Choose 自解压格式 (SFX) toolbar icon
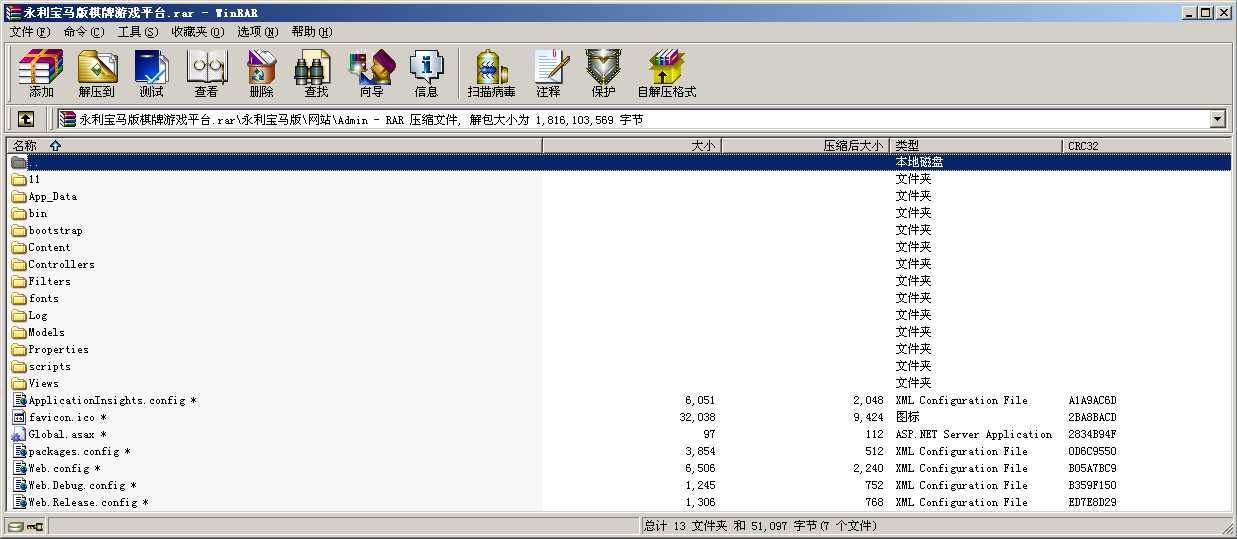Viewport: 1237px width, 539px height. coord(666,73)
